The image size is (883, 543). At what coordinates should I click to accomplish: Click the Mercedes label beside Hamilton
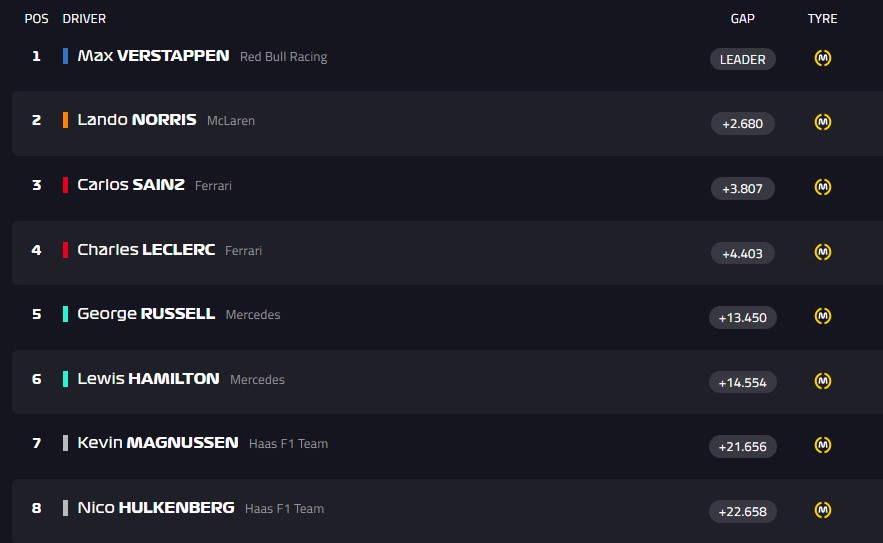click(x=257, y=380)
